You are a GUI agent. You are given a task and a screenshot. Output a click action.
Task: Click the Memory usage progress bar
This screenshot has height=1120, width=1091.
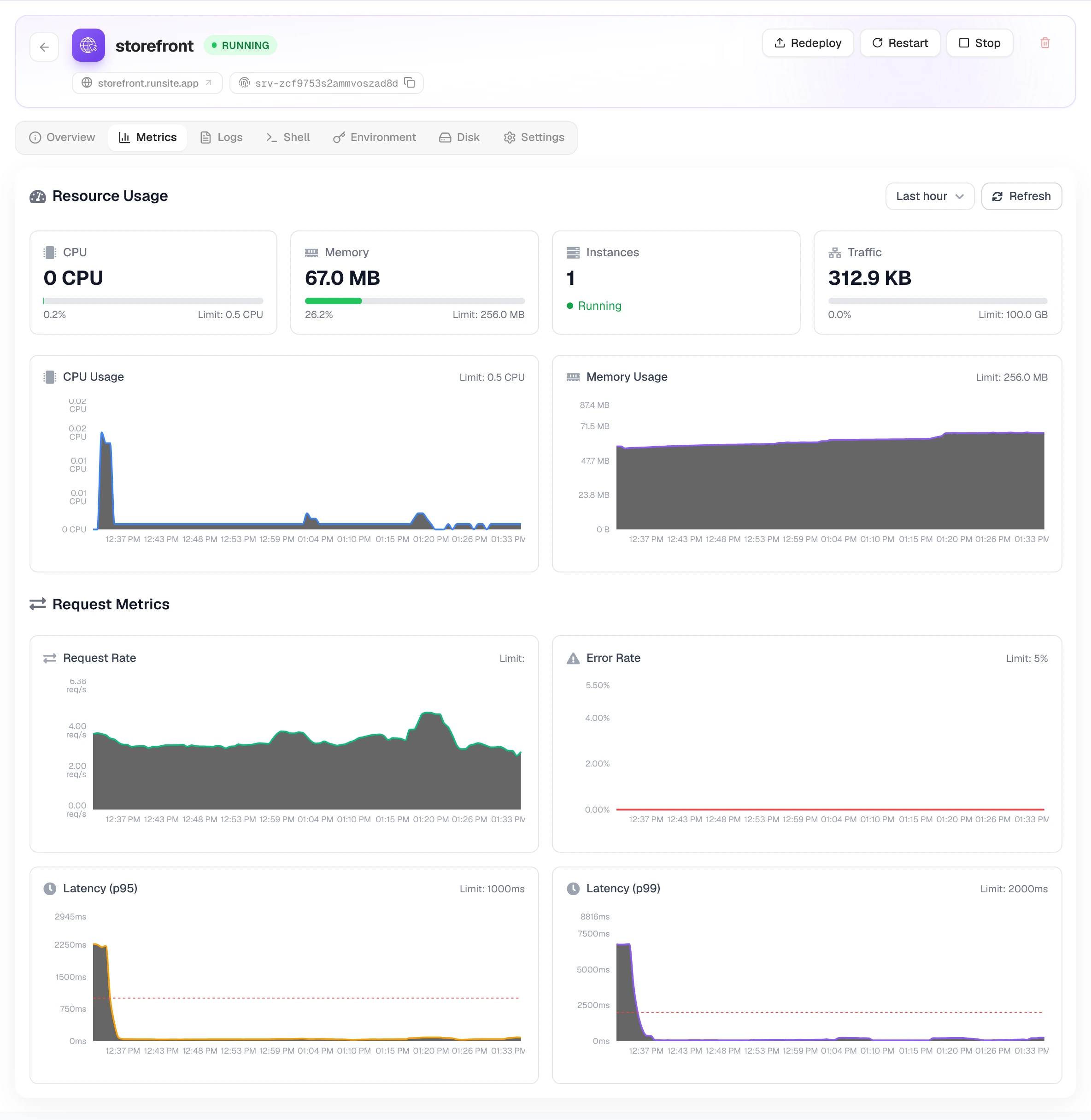414,301
